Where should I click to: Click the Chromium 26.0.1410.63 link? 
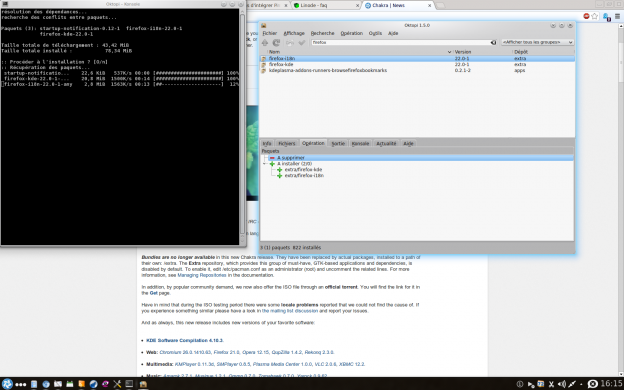185,353
